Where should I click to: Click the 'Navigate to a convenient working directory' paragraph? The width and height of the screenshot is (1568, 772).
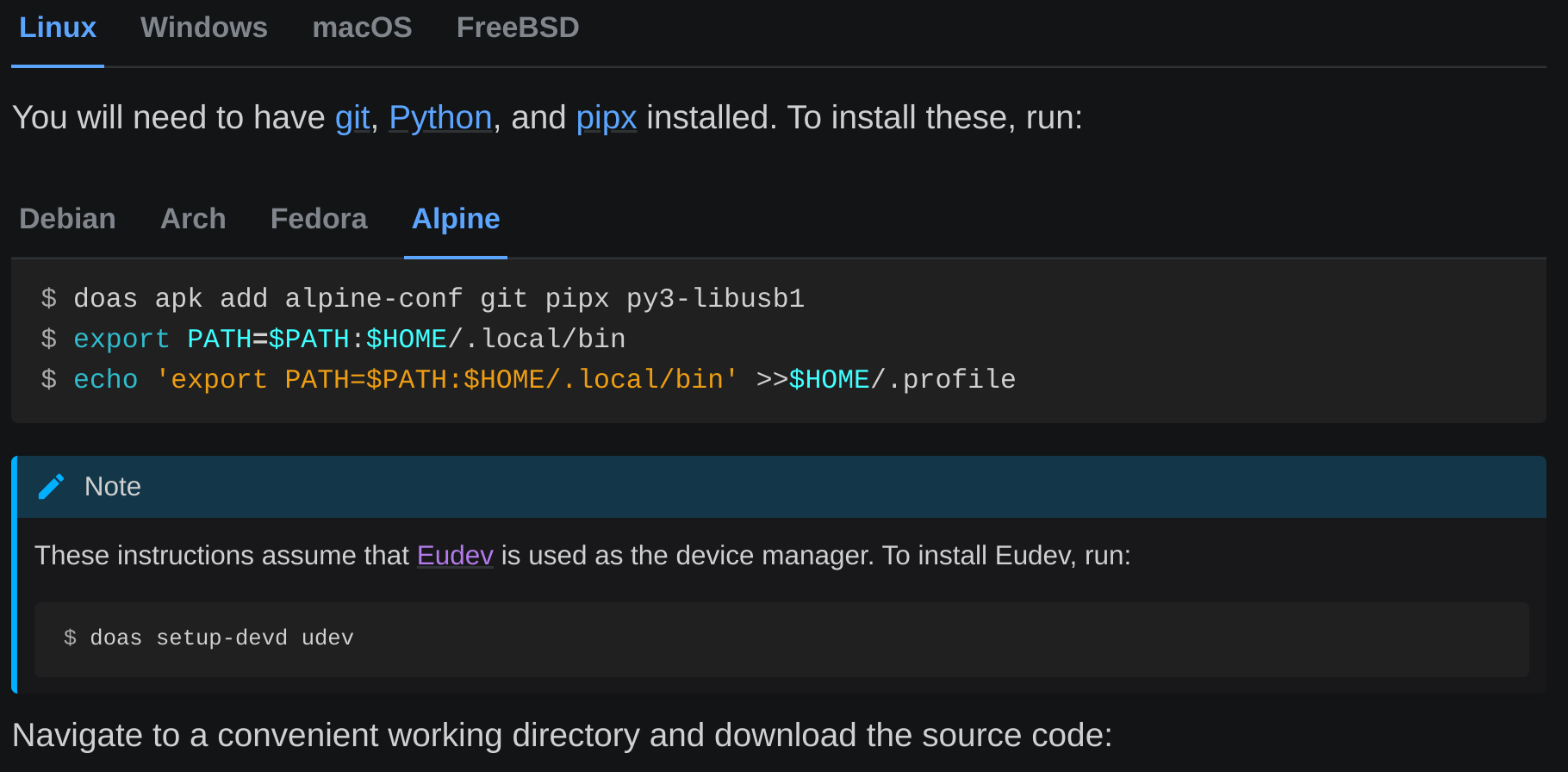click(562, 736)
